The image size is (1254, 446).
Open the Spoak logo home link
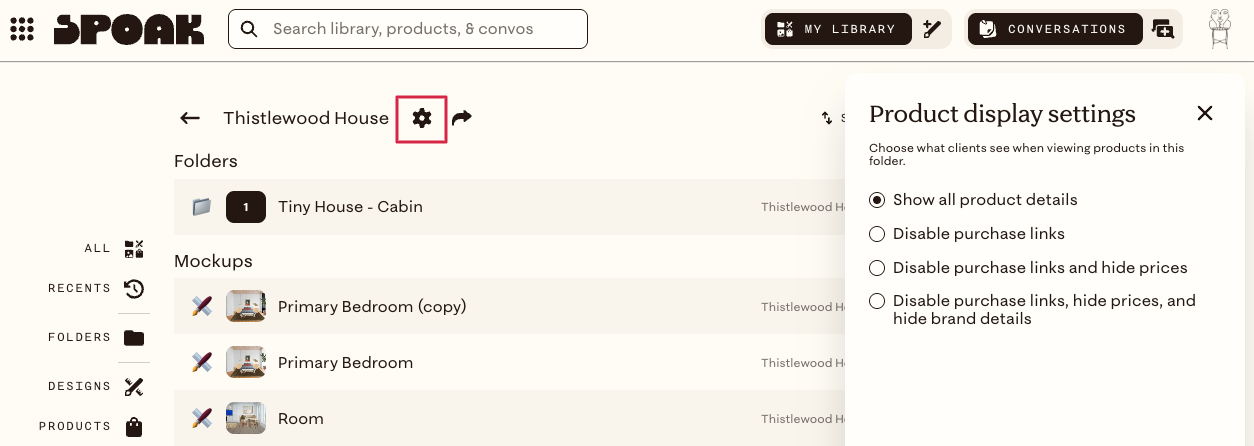coord(129,29)
